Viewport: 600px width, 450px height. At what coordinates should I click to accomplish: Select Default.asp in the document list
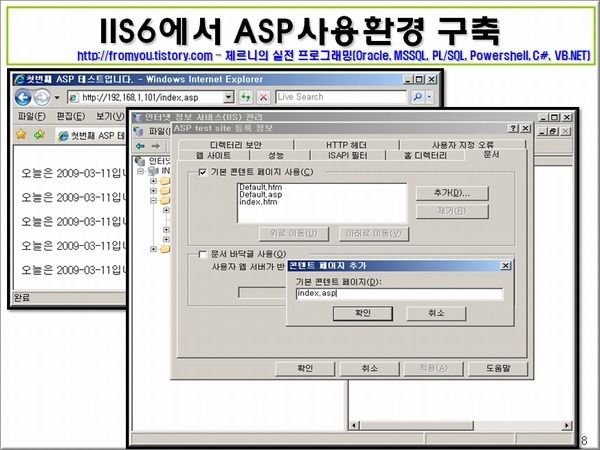point(261,194)
